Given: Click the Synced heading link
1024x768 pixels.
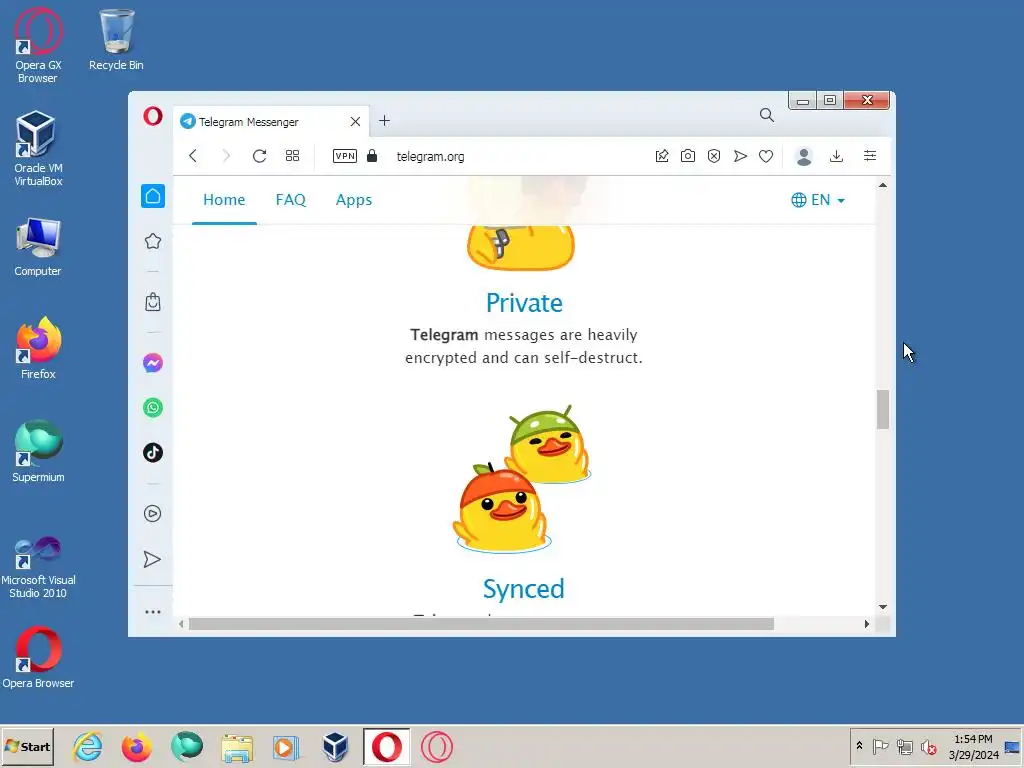Looking at the screenshot, I should tap(524, 589).
